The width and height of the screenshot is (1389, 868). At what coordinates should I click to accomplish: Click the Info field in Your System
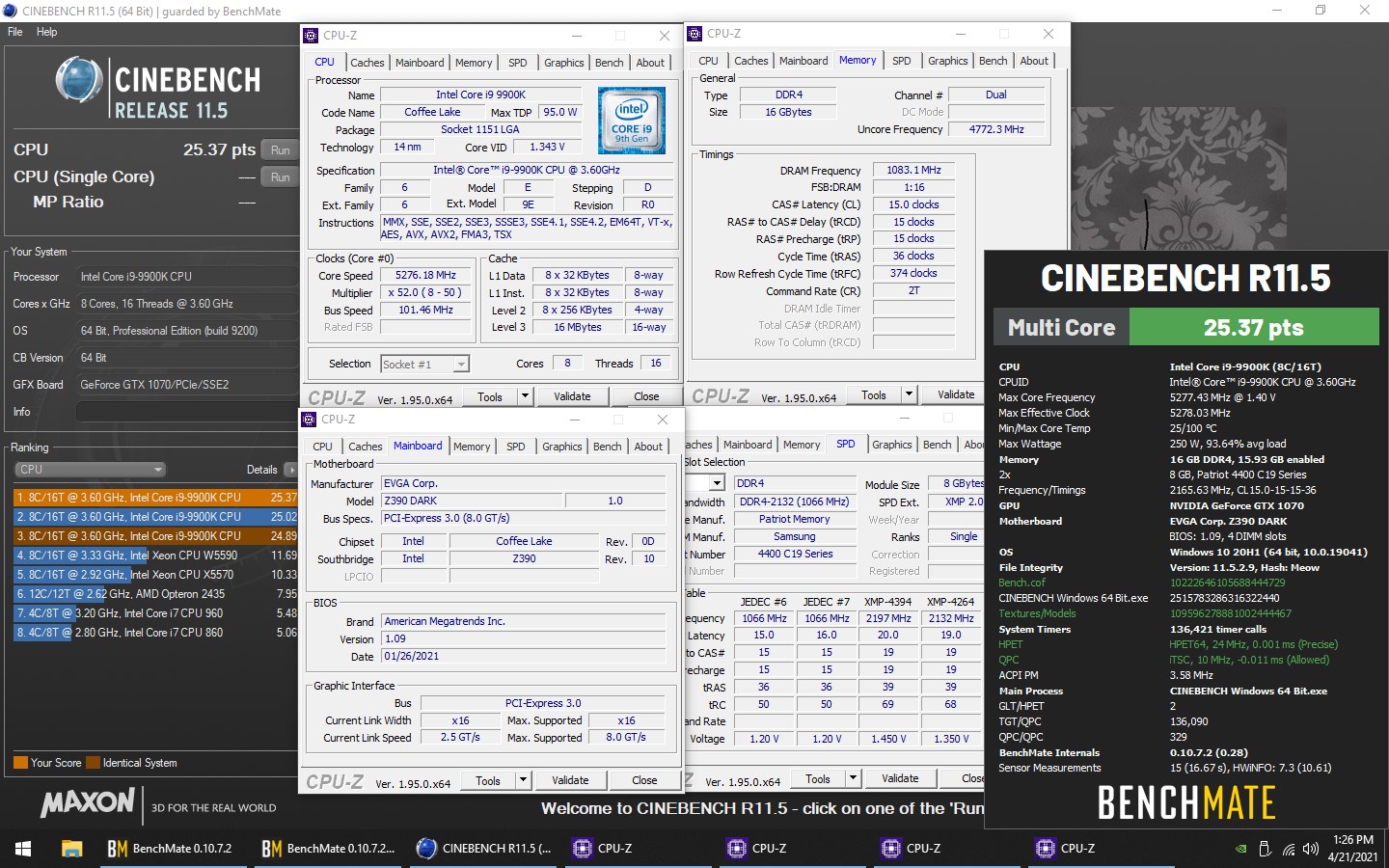(x=186, y=412)
